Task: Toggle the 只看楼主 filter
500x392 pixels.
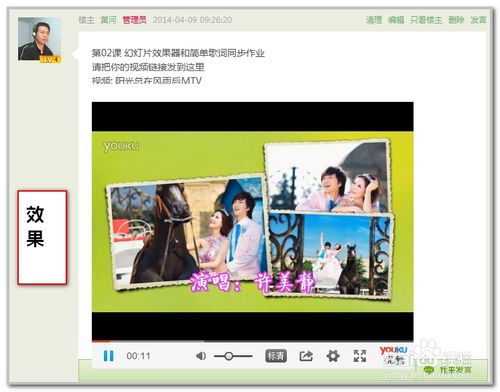Action: (426, 20)
